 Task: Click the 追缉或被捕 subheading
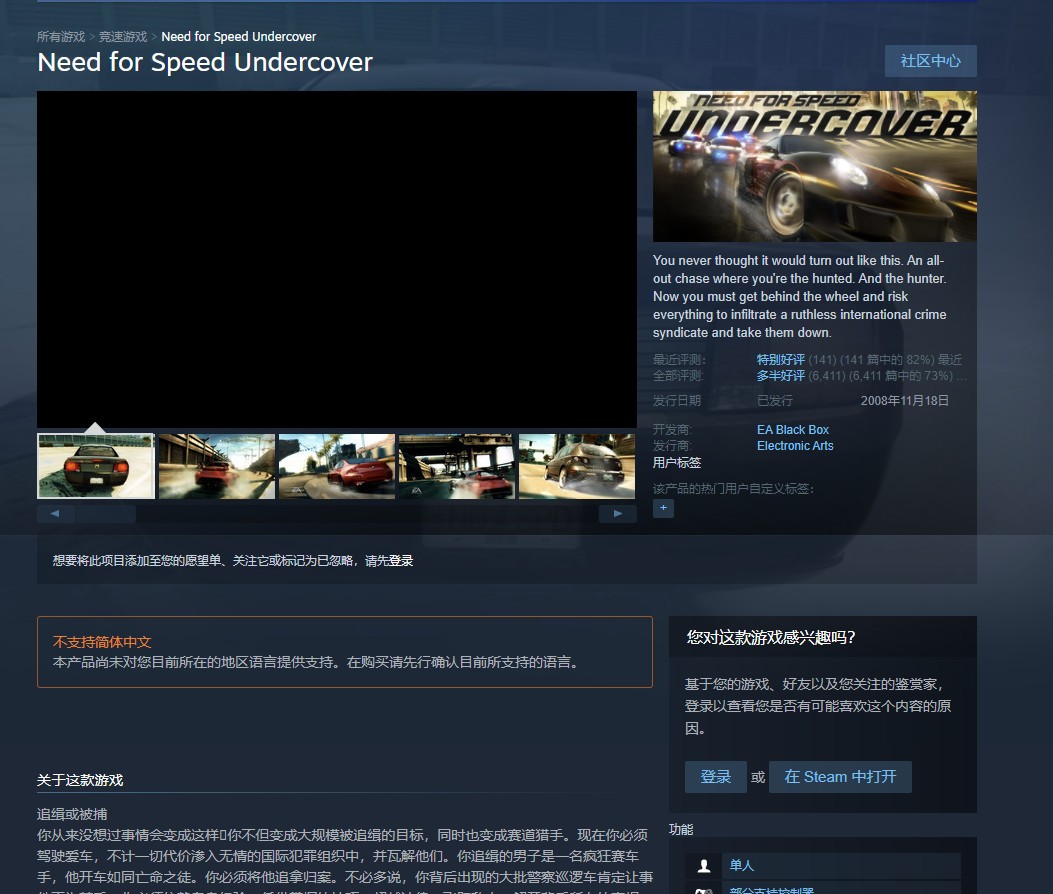(x=72, y=815)
